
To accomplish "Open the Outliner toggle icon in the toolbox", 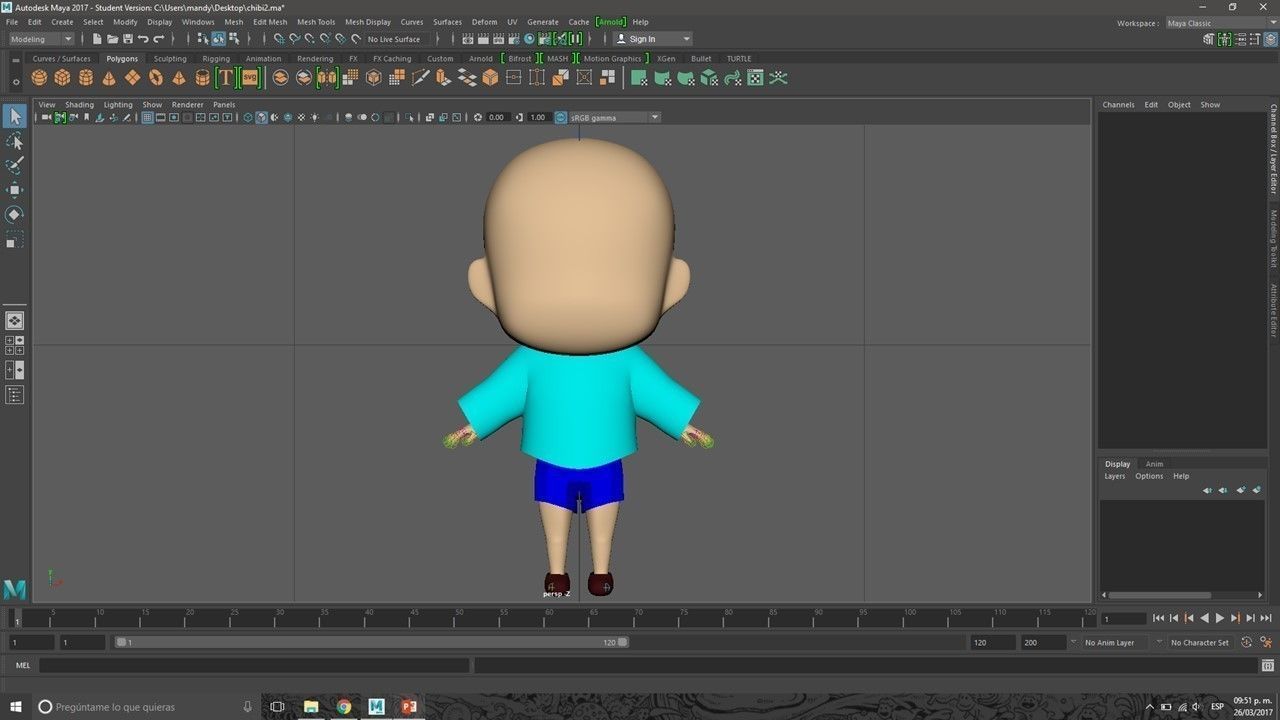I will point(14,395).
